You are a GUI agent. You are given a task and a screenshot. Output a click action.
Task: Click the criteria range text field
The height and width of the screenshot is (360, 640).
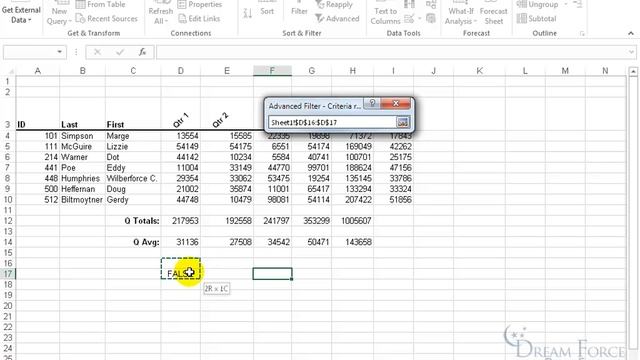[x=332, y=122]
